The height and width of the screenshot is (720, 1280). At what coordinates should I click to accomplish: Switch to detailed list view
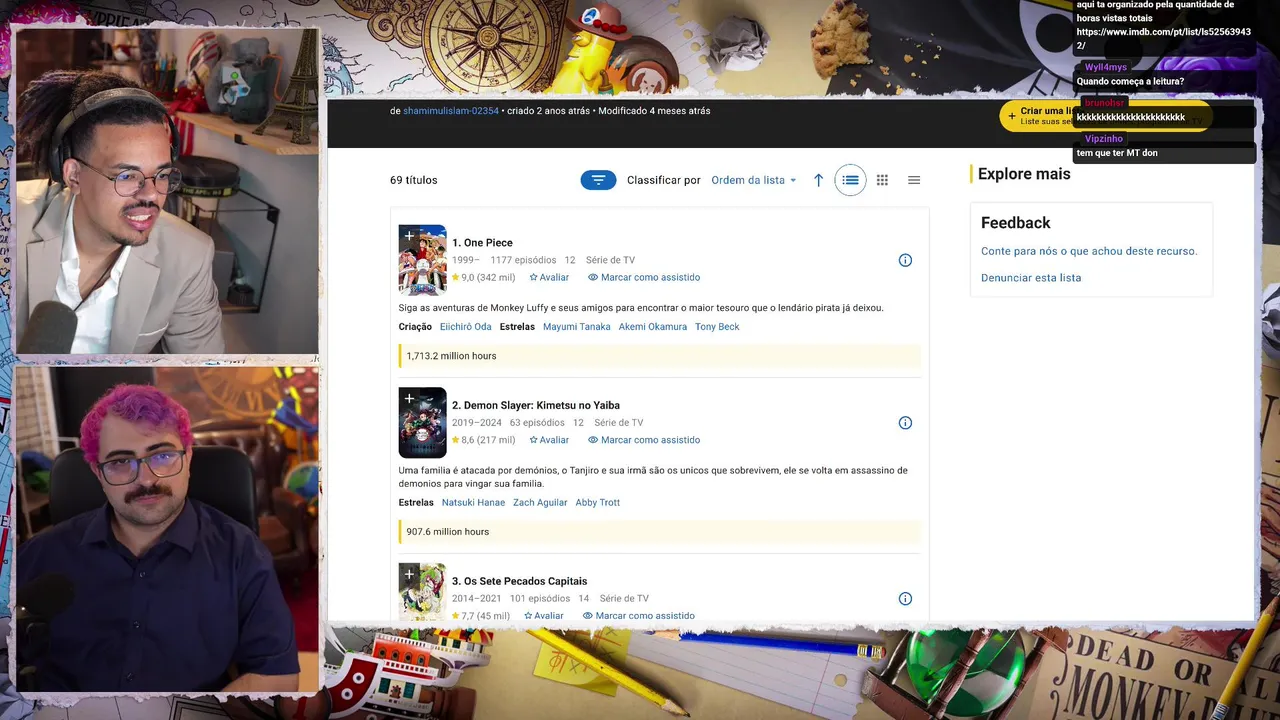point(850,180)
